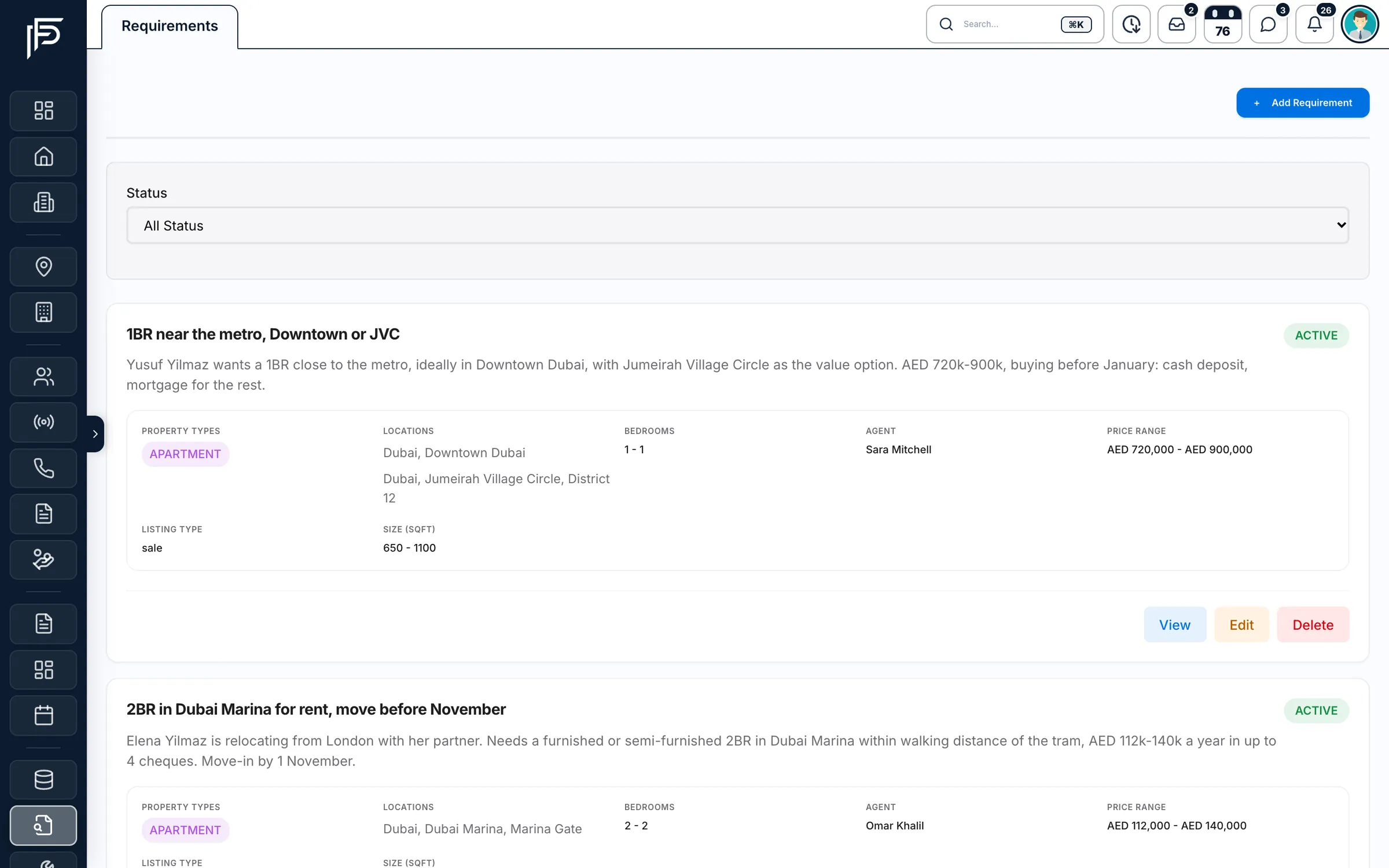Screen dimensions: 1389x868
Task: Open the dashboard grid icon in sidebar
Action: click(x=43, y=111)
